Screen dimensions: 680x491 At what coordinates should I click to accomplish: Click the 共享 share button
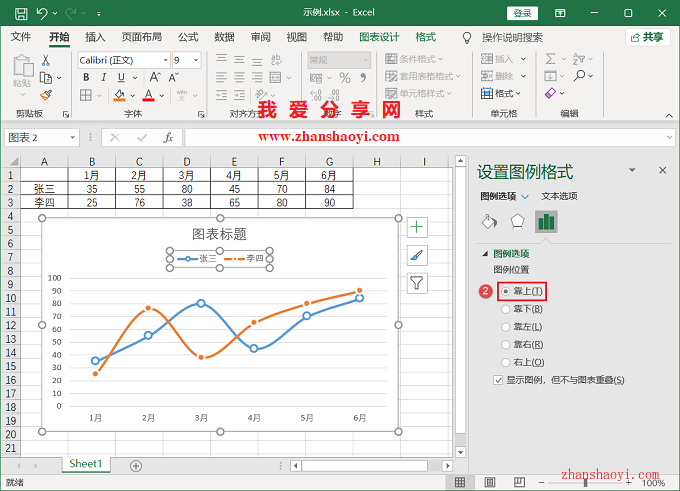[647, 37]
